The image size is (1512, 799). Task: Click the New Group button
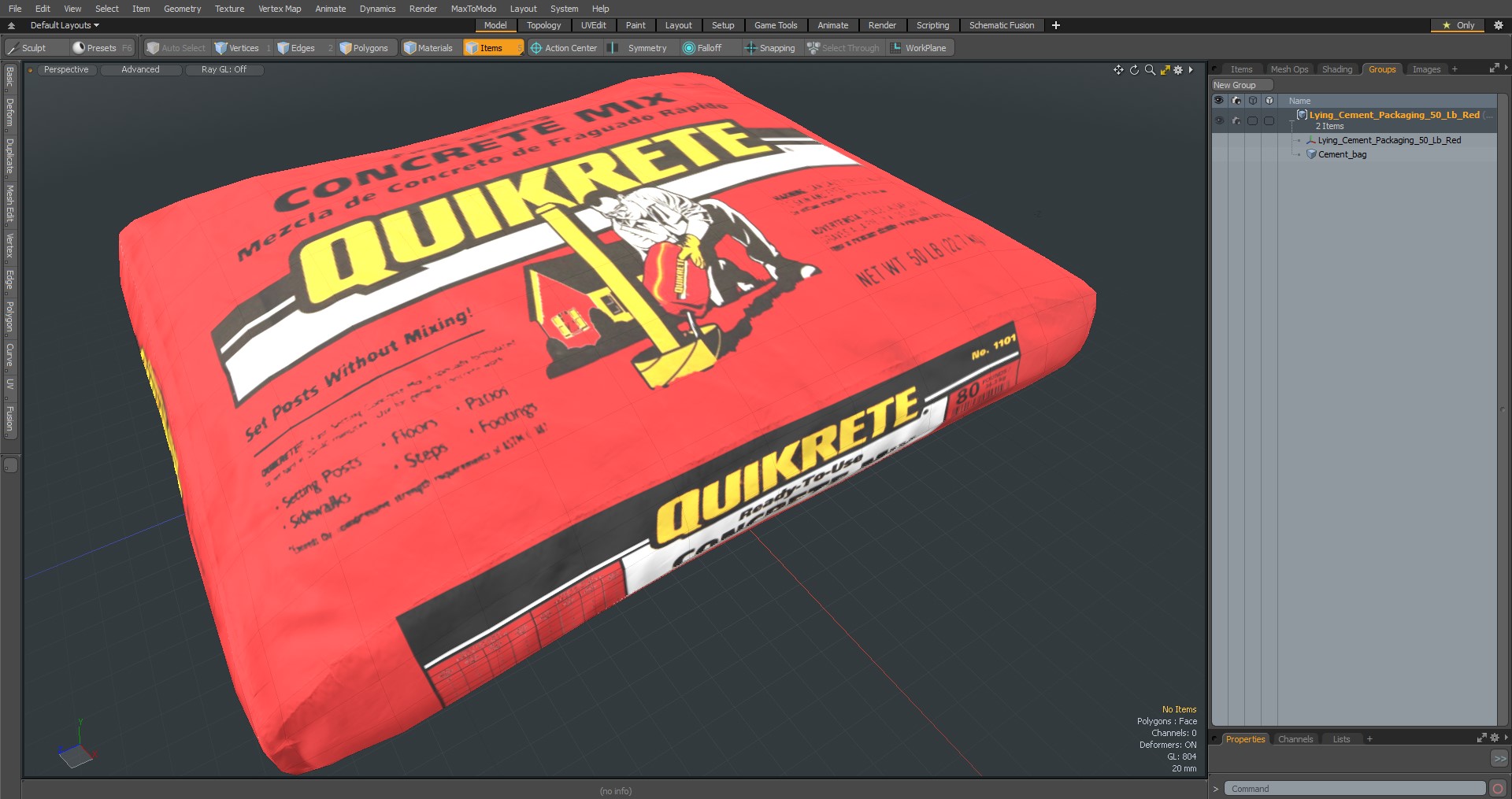coord(1242,85)
